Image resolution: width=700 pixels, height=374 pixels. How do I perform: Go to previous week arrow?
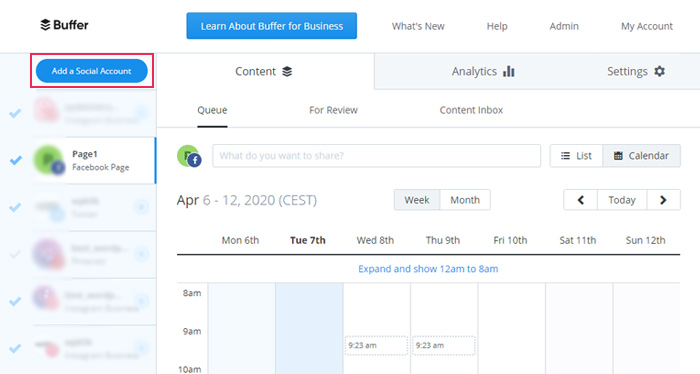pos(580,200)
